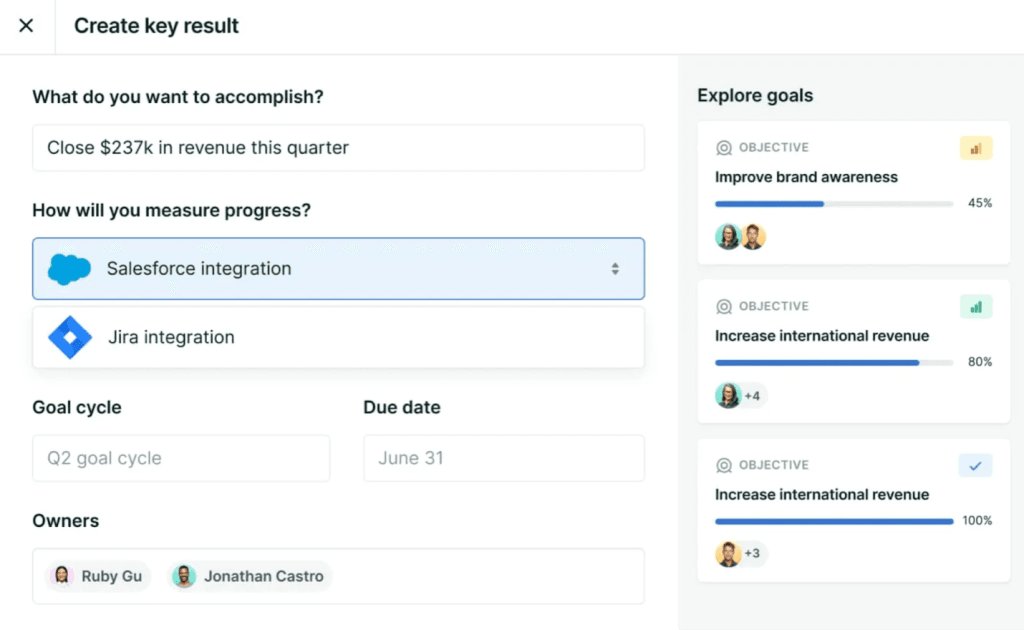Click the Improve brand awareness 45% progress bar

[x=833, y=204]
